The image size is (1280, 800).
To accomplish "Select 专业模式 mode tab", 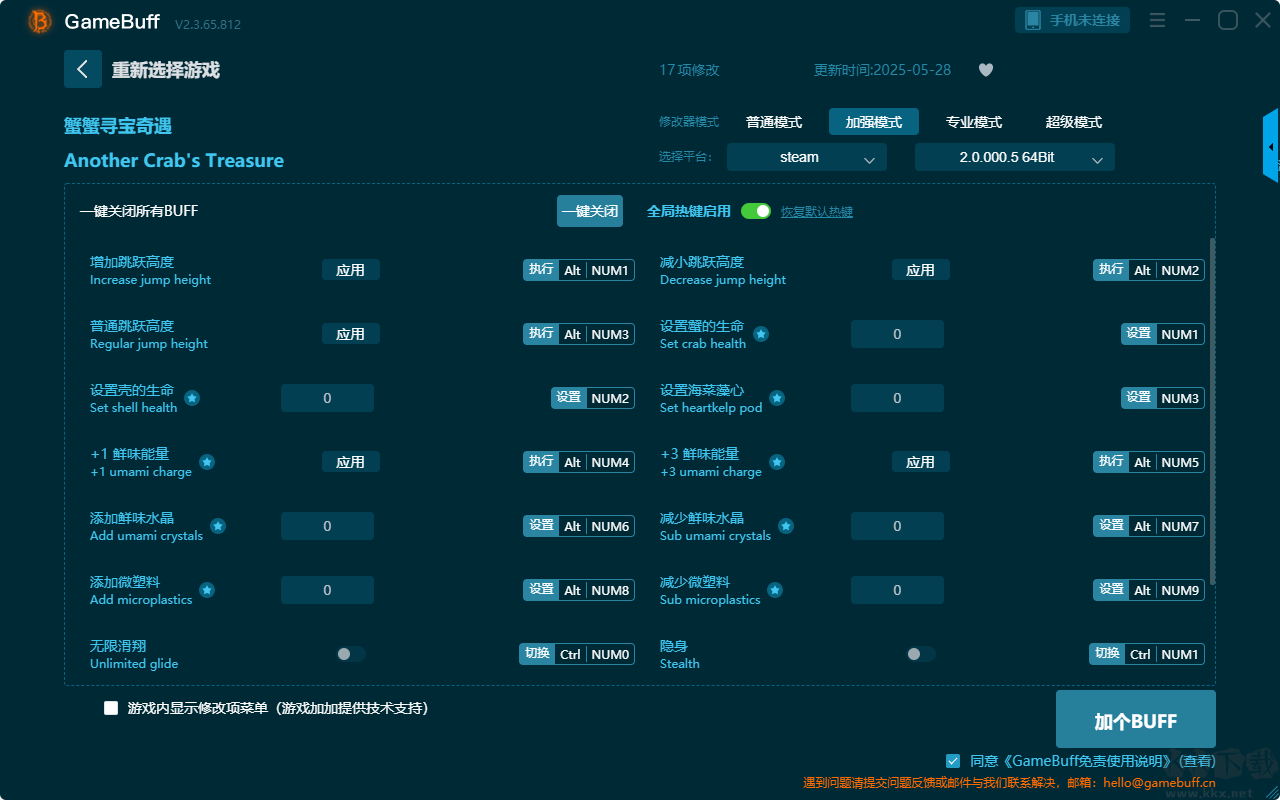I will [x=974, y=122].
